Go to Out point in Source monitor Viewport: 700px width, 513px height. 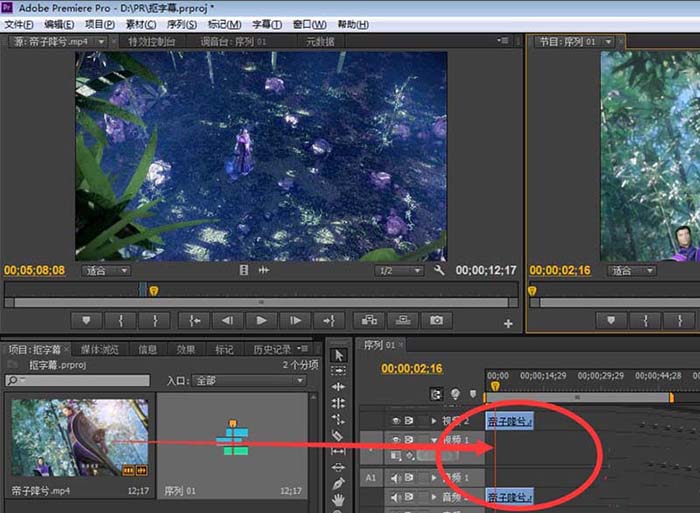[329, 321]
